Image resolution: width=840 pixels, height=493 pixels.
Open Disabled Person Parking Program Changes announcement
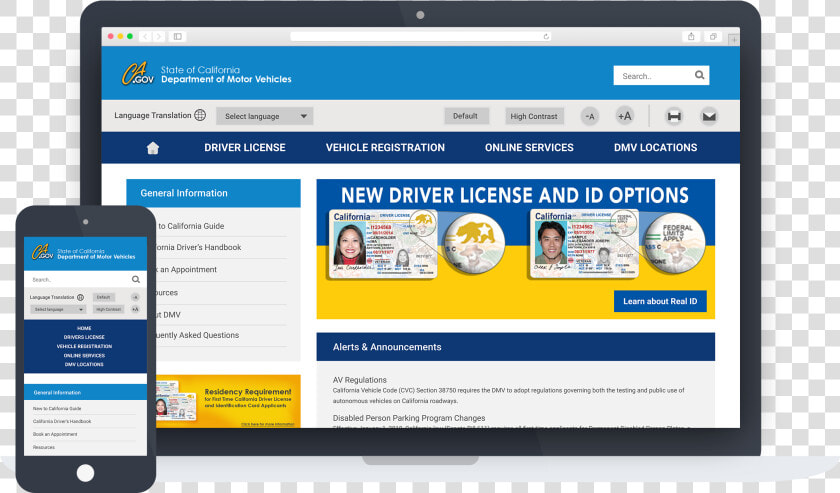point(409,418)
